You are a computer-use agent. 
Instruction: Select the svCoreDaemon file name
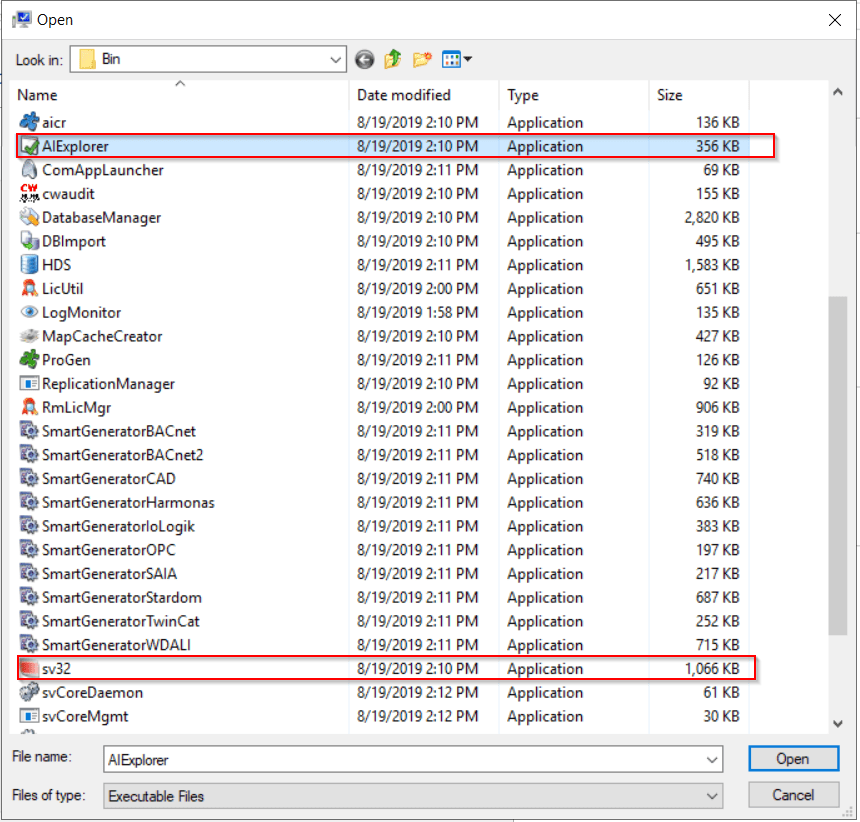tap(93, 692)
